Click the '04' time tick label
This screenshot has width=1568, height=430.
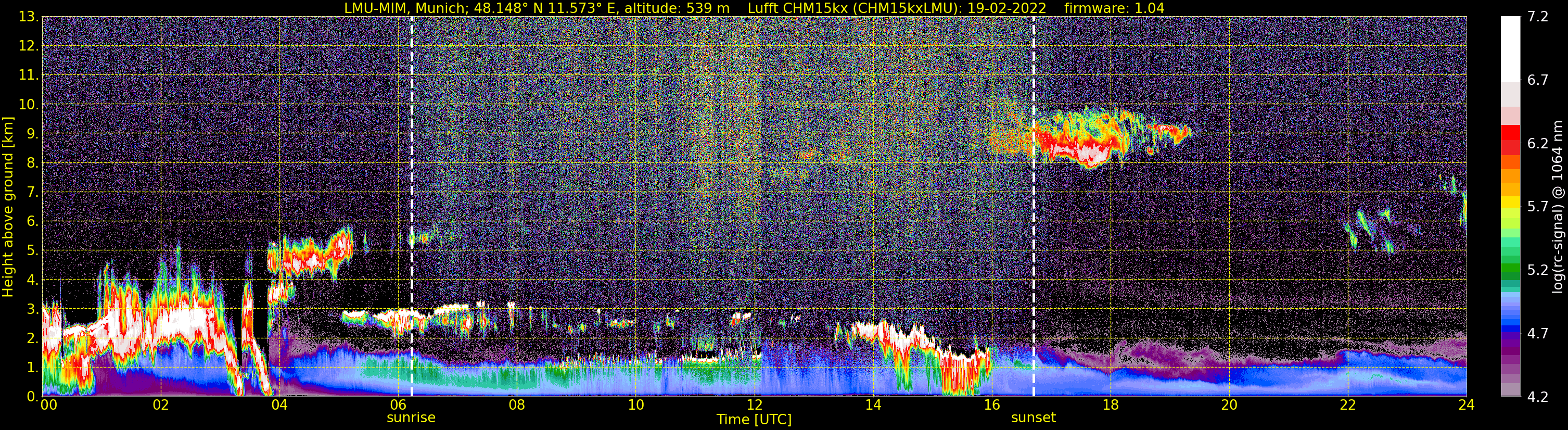pyautogui.click(x=279, y=405)
